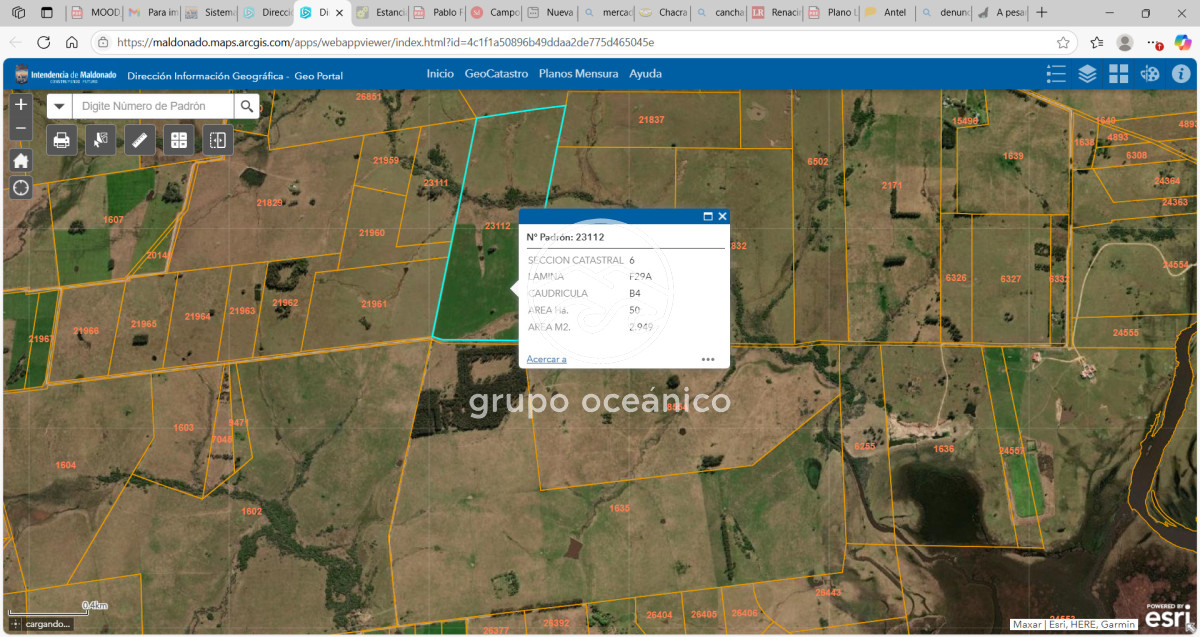Open the drawing palette tool

(x=1150, y=73)
